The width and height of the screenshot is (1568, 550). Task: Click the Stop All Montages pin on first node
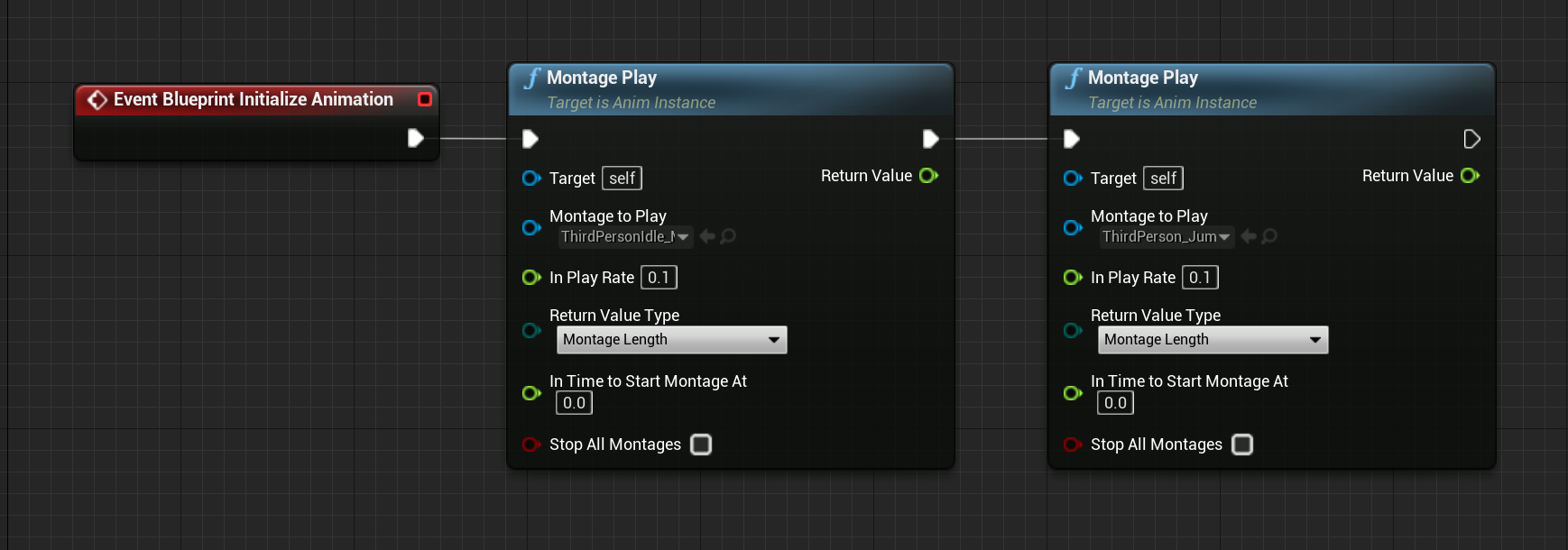(531, 445)
